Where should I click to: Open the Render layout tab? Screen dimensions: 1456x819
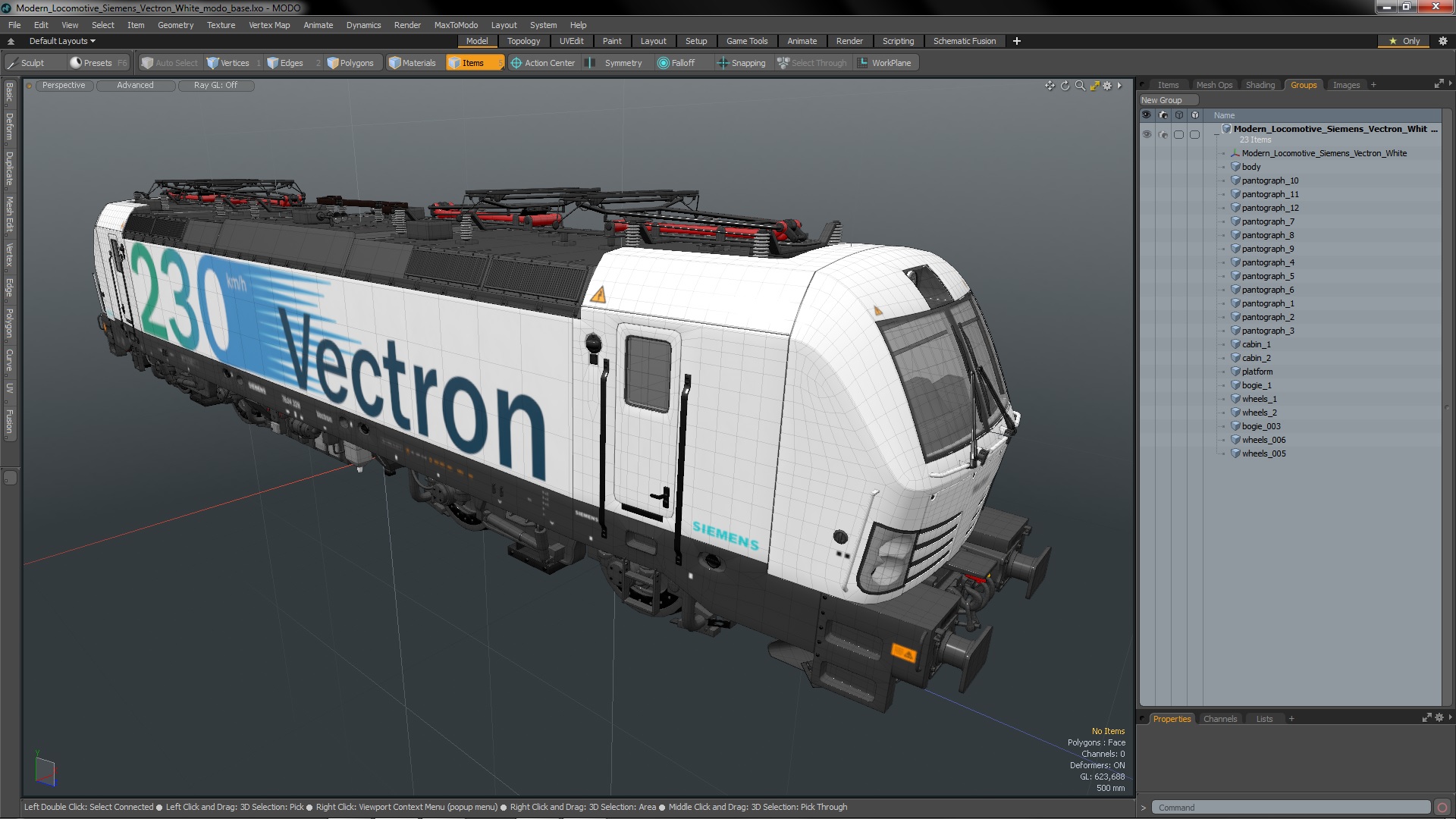point(849,41)
